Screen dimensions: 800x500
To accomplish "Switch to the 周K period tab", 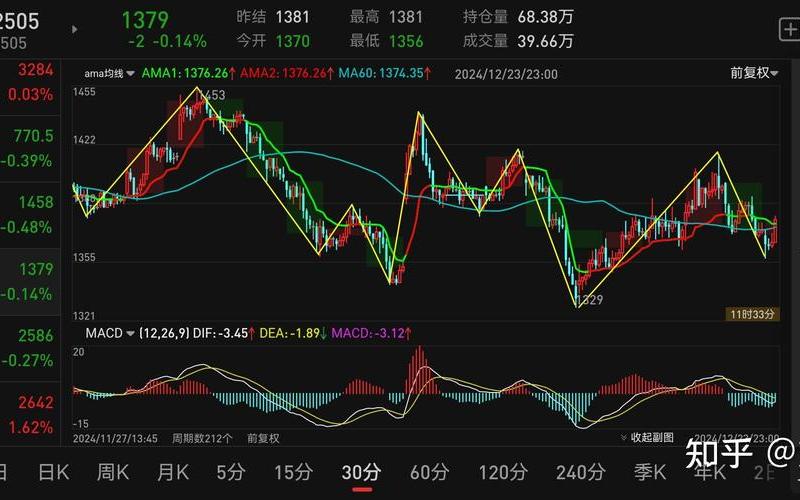I will [x=113, y=472].
